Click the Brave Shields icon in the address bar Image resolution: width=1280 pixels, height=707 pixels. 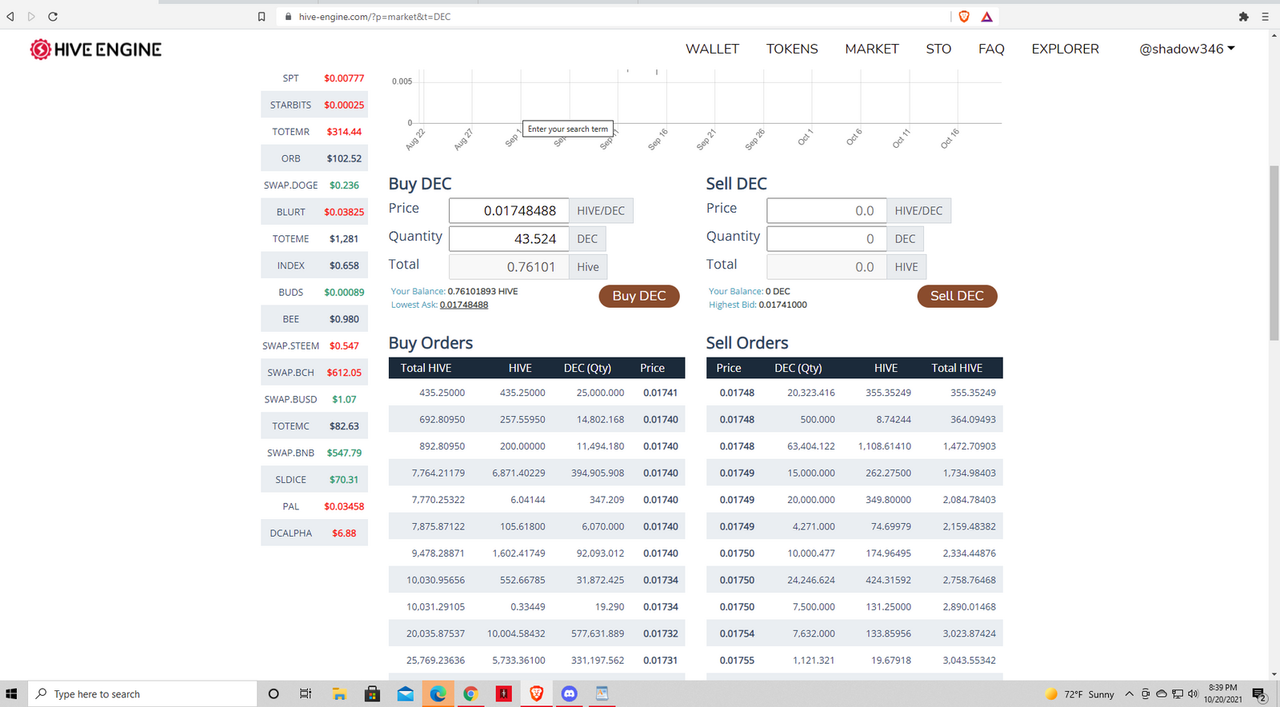click(x=963, y=16)
